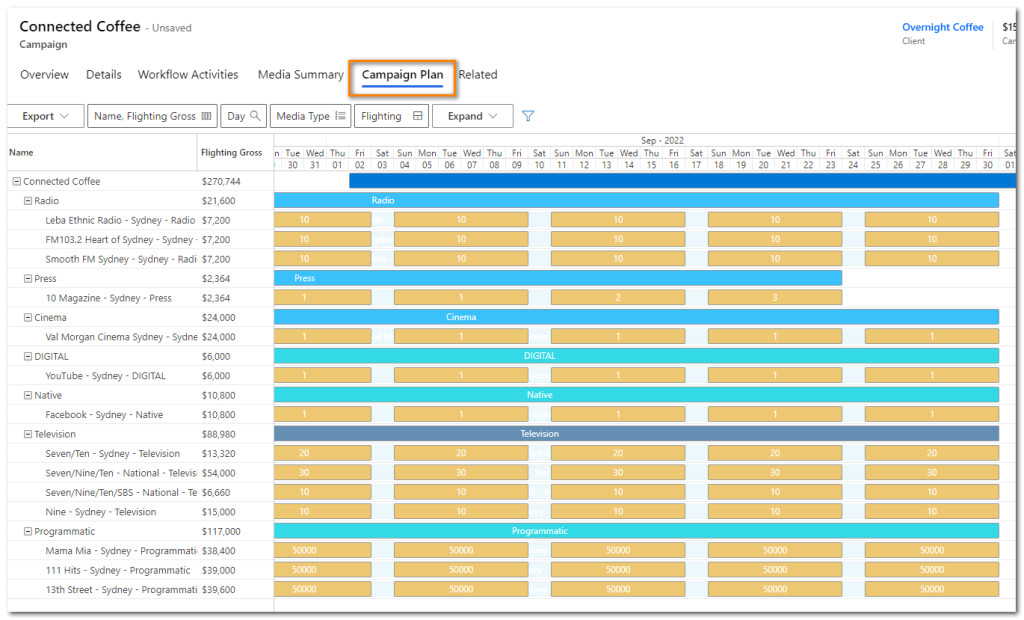The width and height of the screenshot is (1024, 620).
Task: Go to the Workflow Activities tab
Action: 188,75
